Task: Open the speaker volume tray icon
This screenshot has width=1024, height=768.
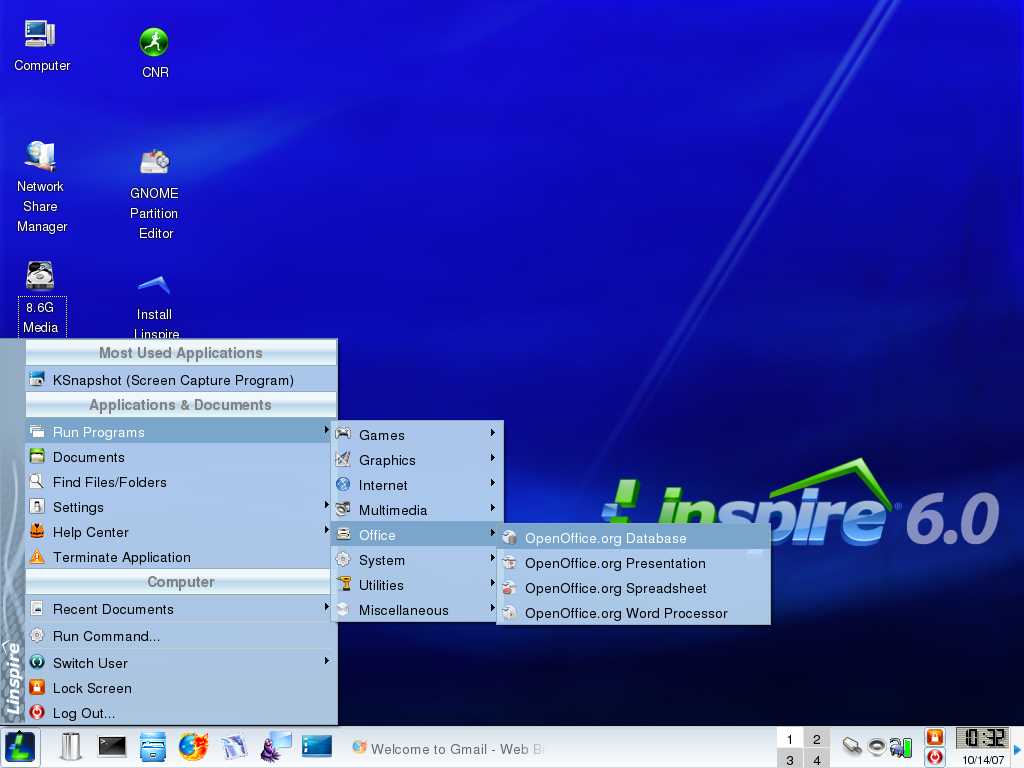Action: tap(876, 746)
